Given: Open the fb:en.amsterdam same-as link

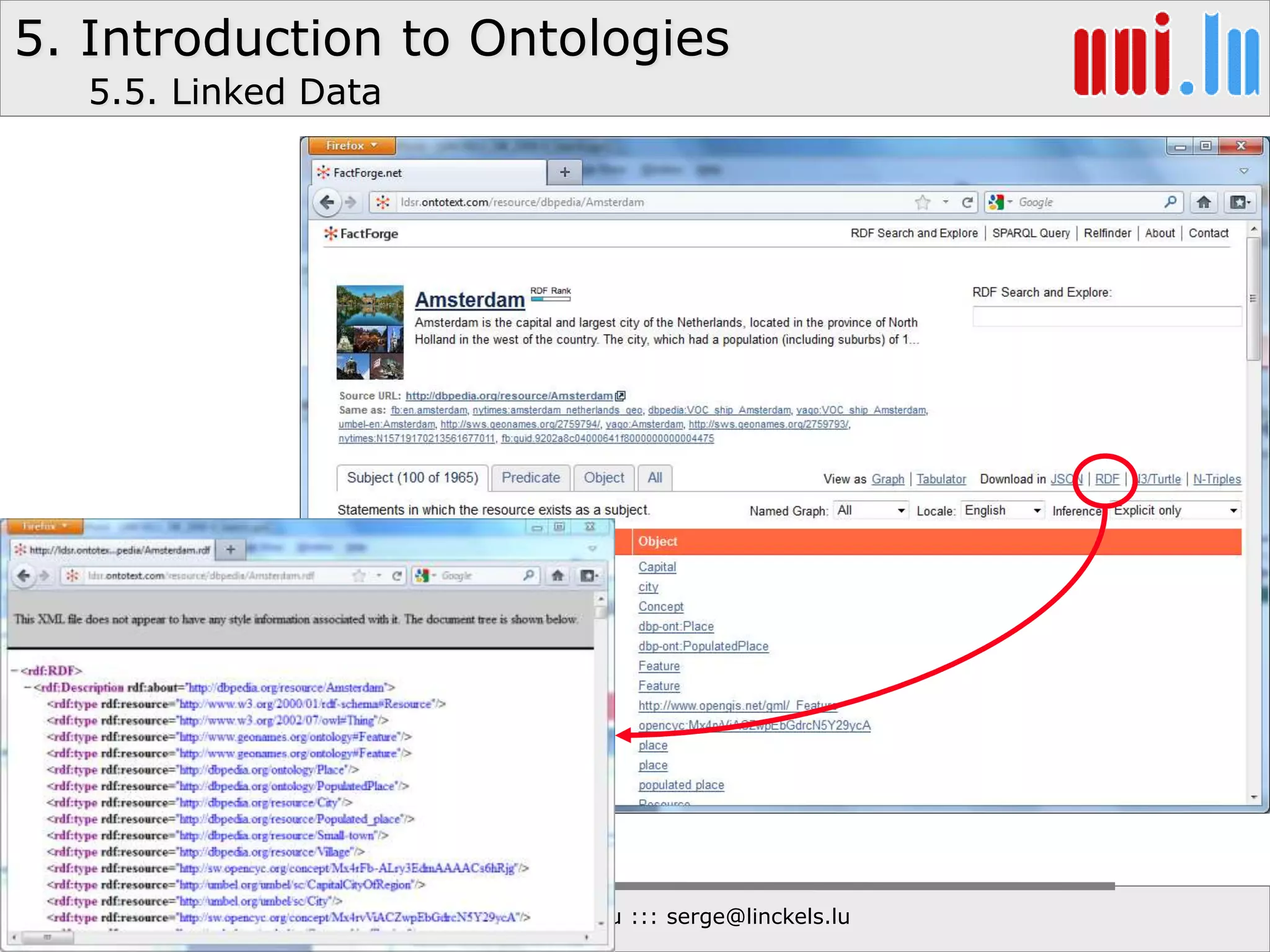Looking at the screenshot, I should (x=429, y=410).
